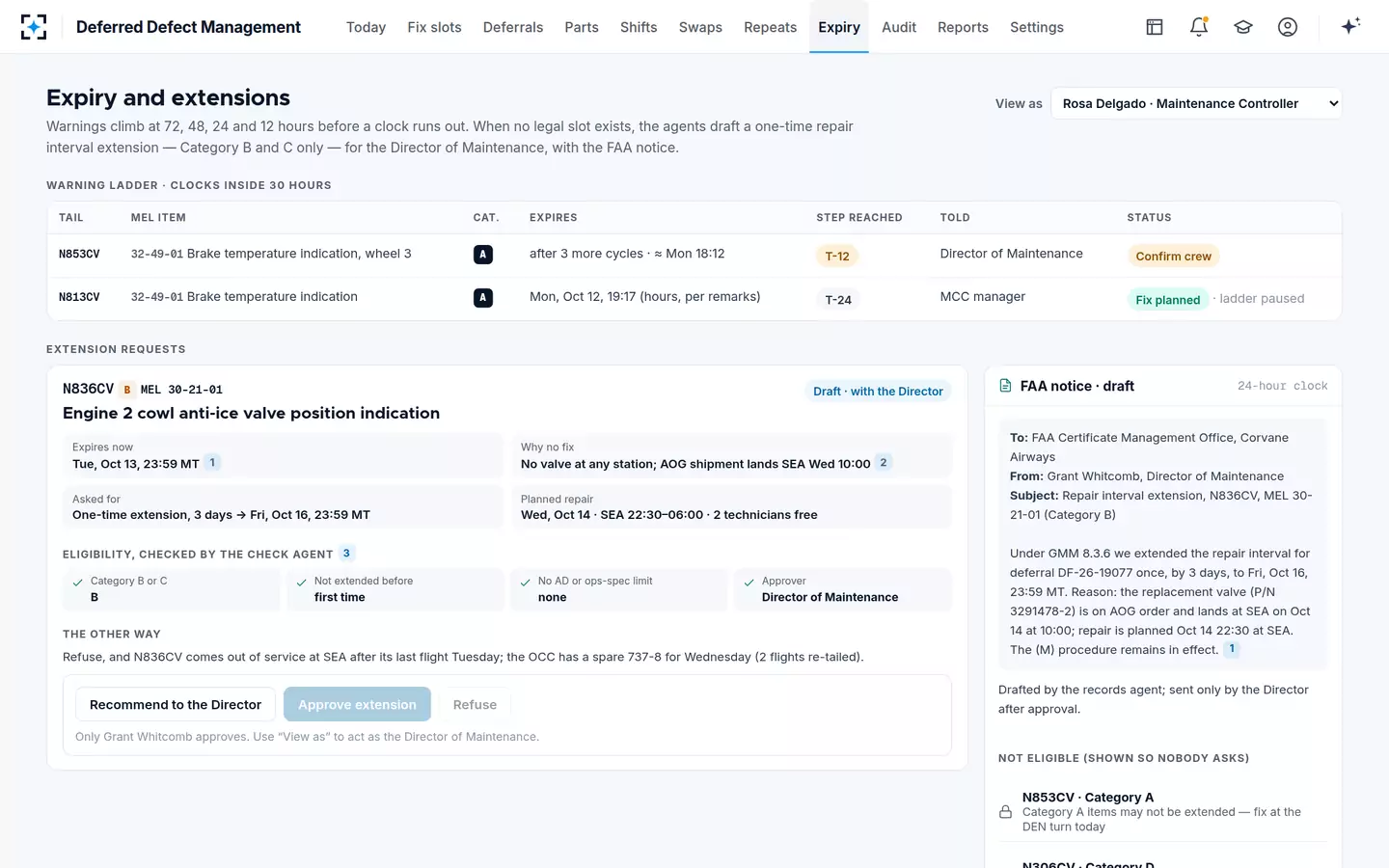Go to the Today tab
Image resolution: width=1389 pixels, height=868 pixels.
(366, 27)
